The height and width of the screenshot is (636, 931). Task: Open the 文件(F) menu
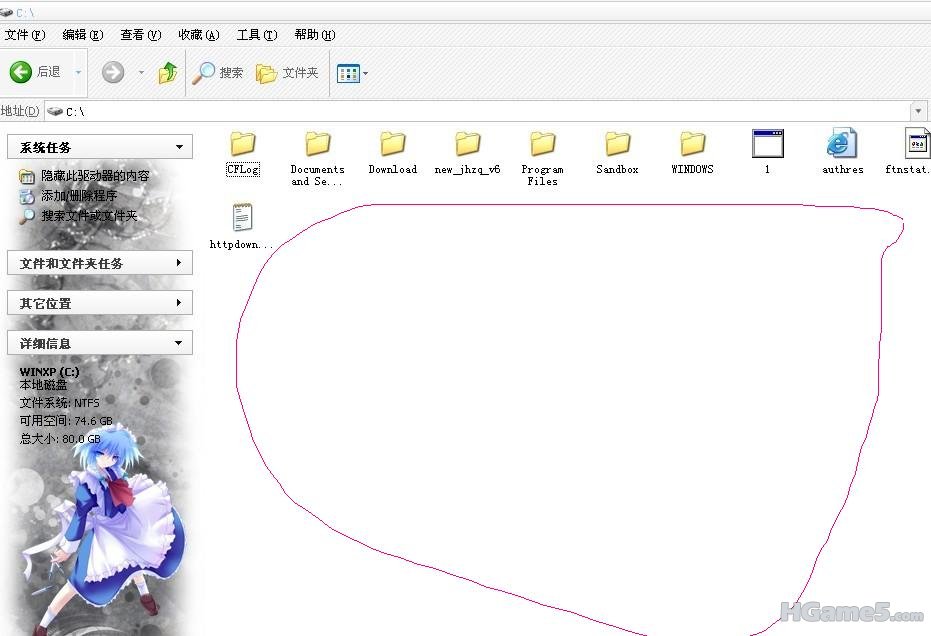[x=25, y=35]
